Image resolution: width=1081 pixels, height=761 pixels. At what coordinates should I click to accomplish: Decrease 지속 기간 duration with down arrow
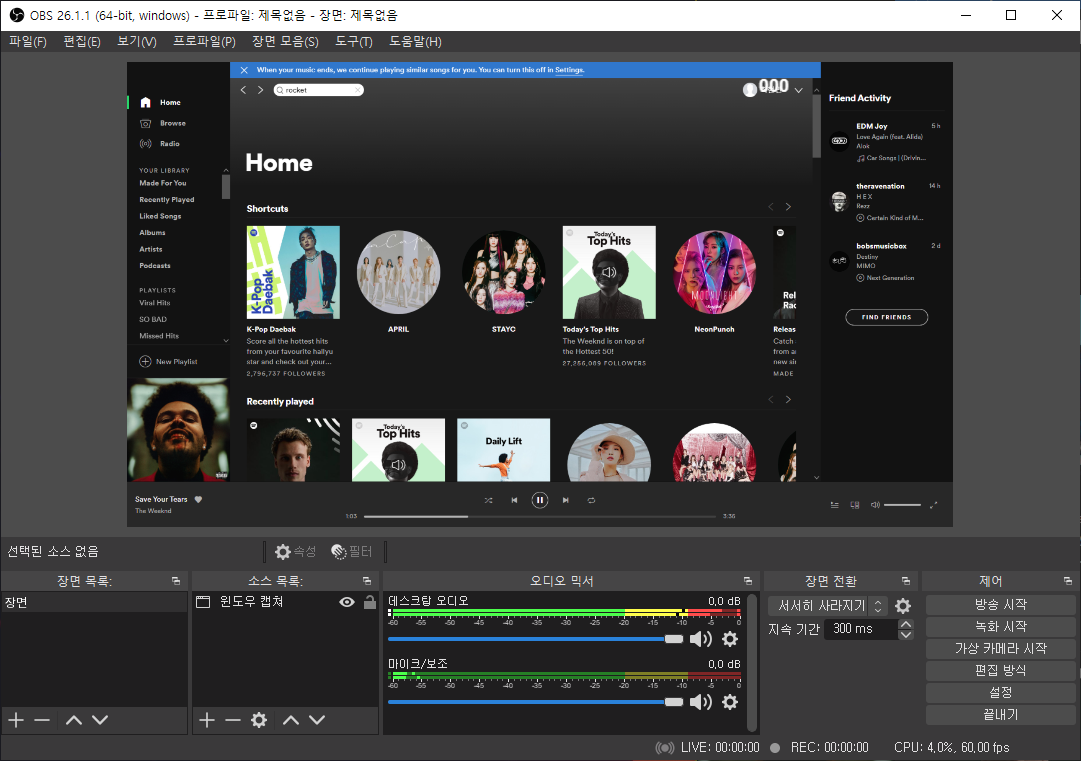[x=906, y=634]
